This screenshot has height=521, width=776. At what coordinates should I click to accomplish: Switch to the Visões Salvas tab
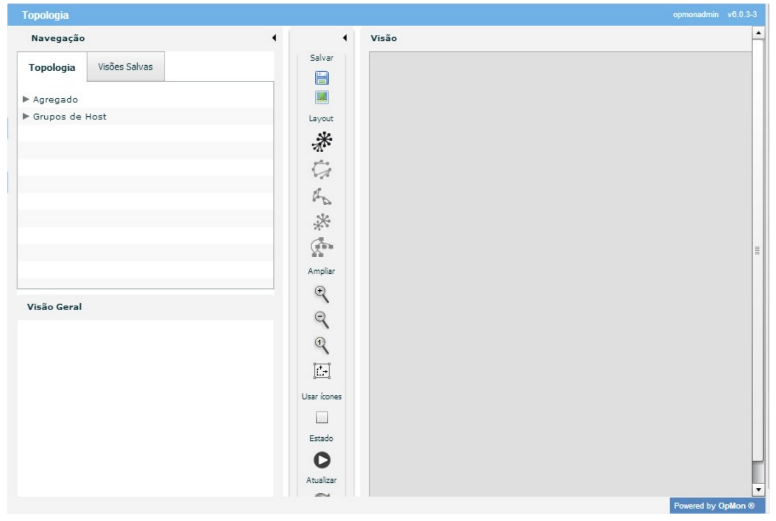[x=125, y=66]
